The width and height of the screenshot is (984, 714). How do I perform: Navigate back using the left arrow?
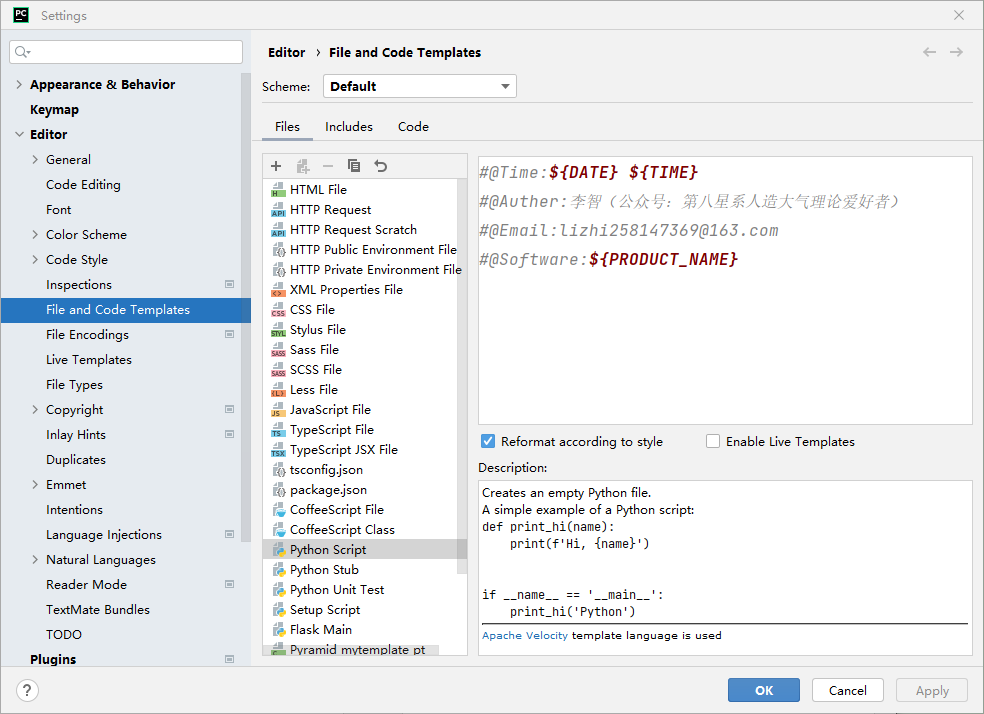[929, 52]
